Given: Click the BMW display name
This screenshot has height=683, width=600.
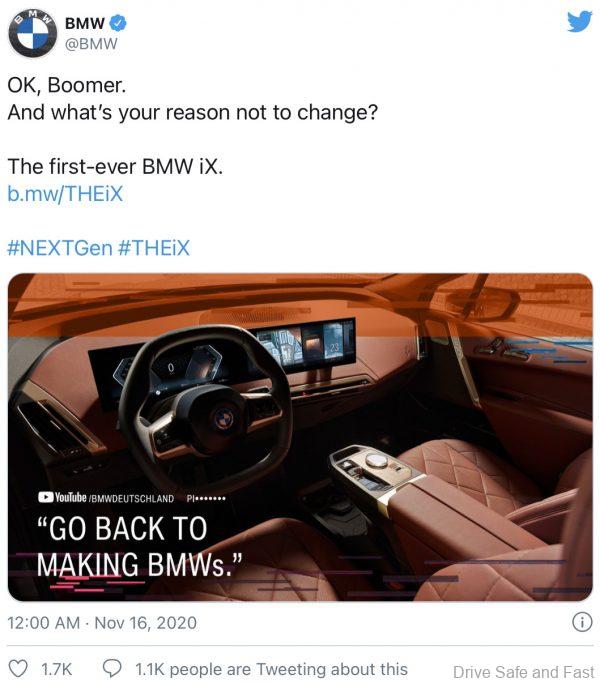Looking at the screenshot, I should (x=85, y=24).
